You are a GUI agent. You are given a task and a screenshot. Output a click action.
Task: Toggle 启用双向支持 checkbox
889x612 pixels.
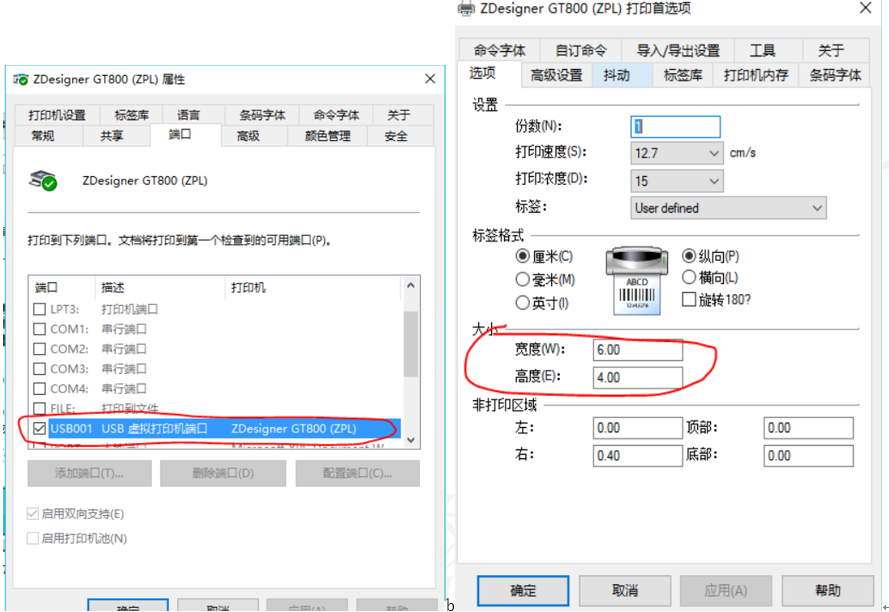(x=33, y=514)
